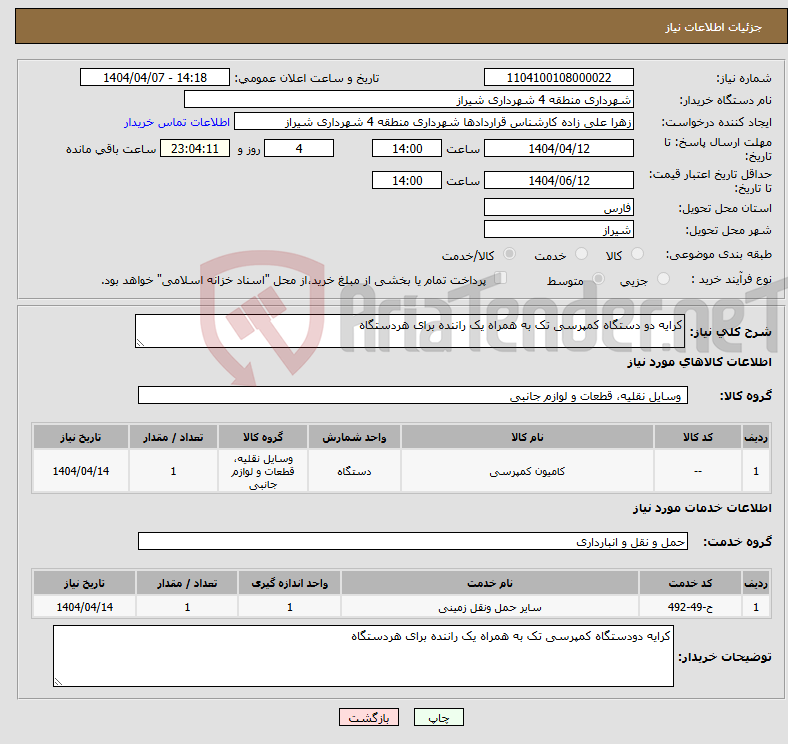Click the remaining time field 23:04:11
This screenshot has width=788, height=744.
click(195, 148)
